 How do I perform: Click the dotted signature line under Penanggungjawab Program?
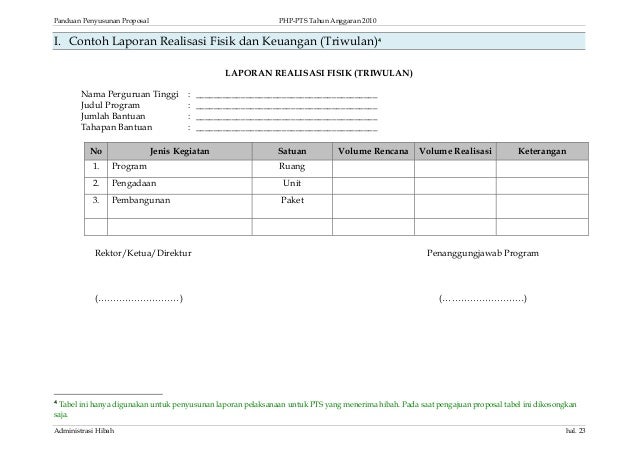pyautogui.click(x=483, y=299)
